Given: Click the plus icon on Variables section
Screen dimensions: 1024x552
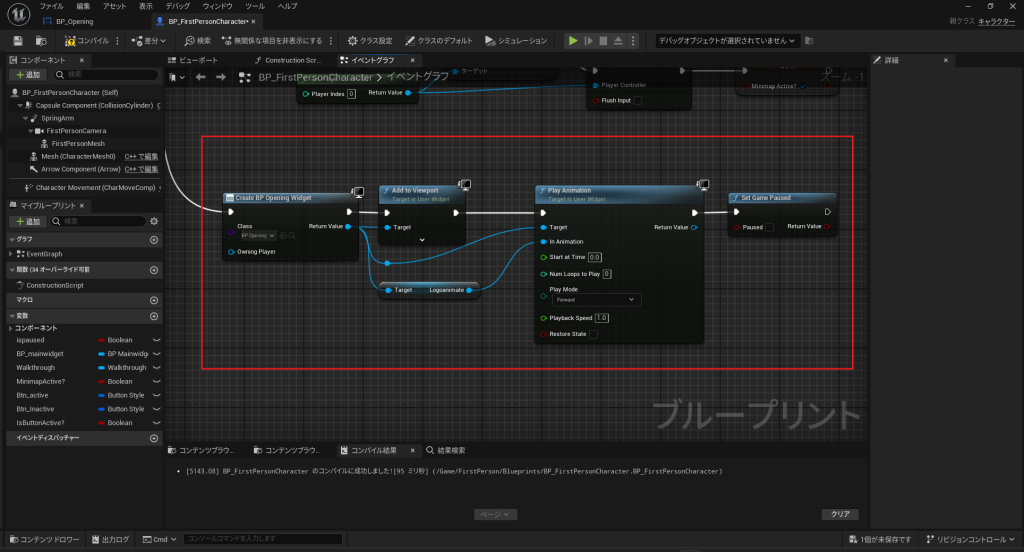Looking at the screenshot, I should coord(154,316).
